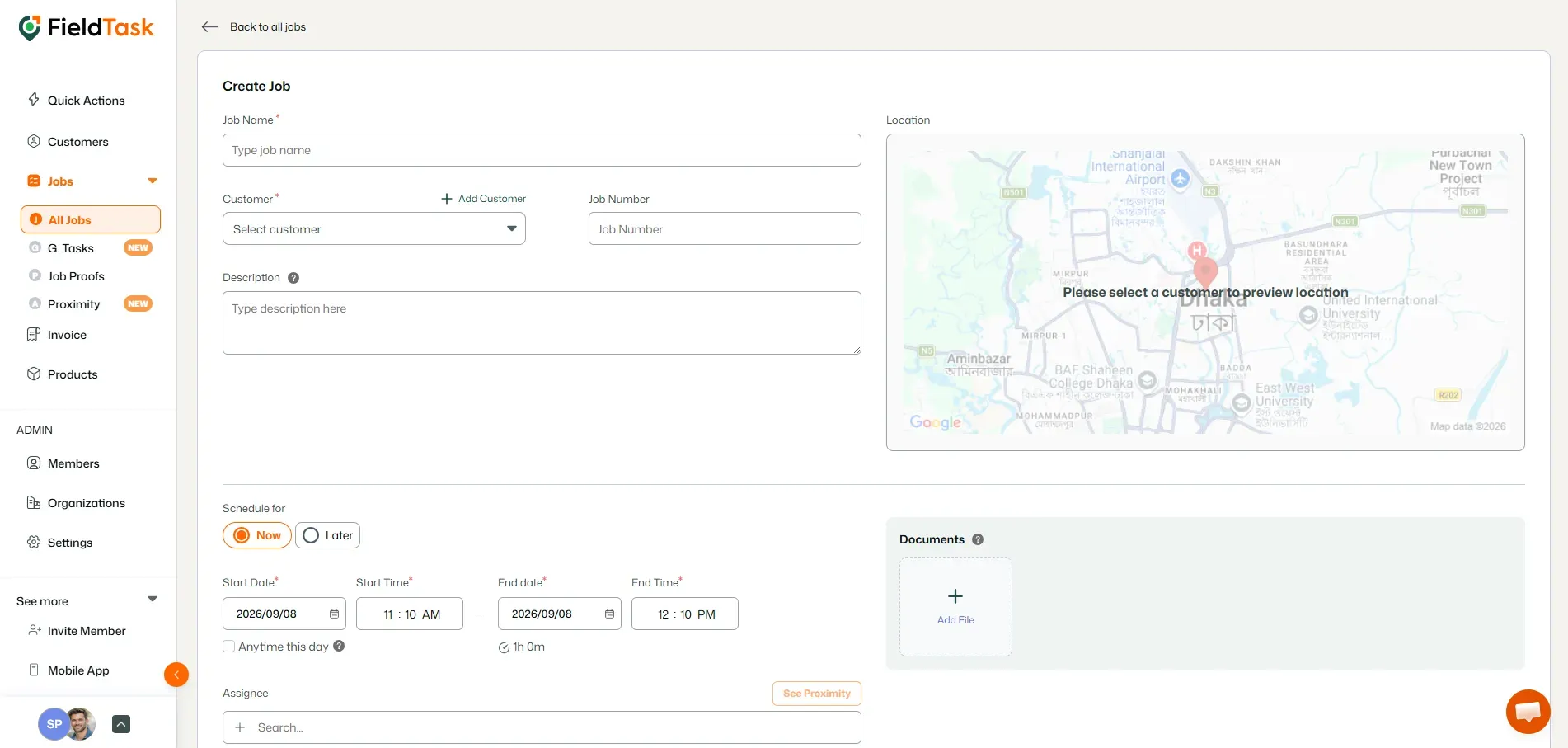Click the Jobs clipboard icon

pyautogui.click(x=34, y=181)
